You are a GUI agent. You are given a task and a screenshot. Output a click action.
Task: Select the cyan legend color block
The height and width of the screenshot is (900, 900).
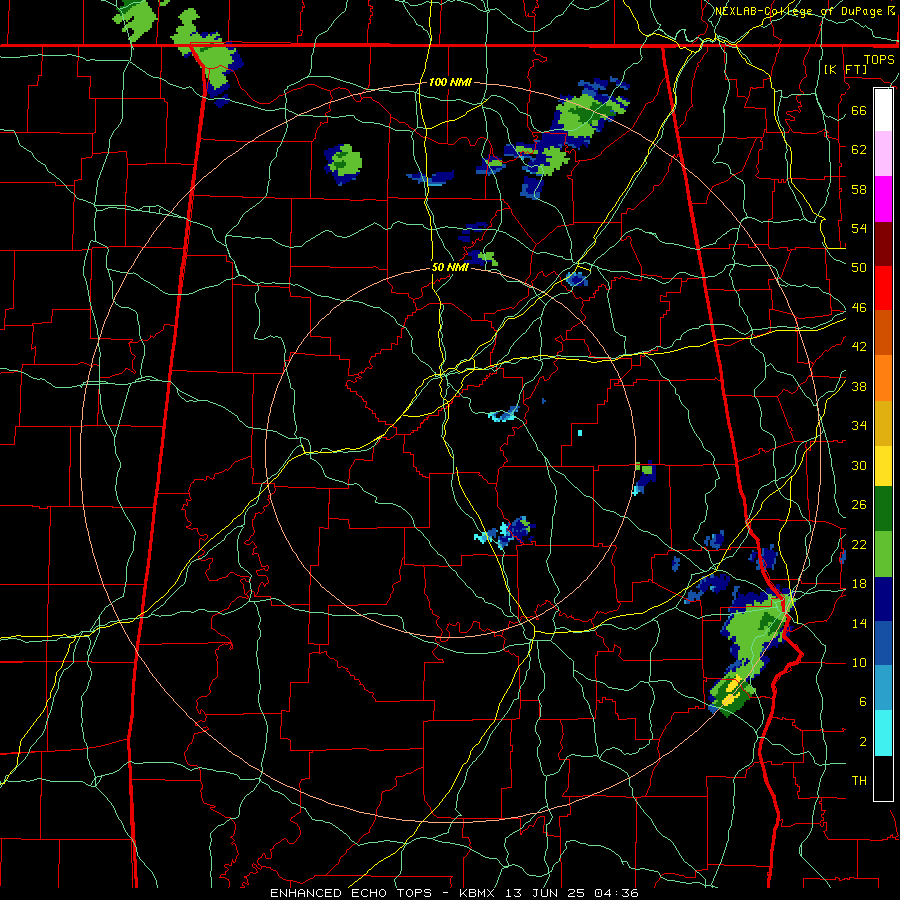pyautogui.click(x=883, y=733)
